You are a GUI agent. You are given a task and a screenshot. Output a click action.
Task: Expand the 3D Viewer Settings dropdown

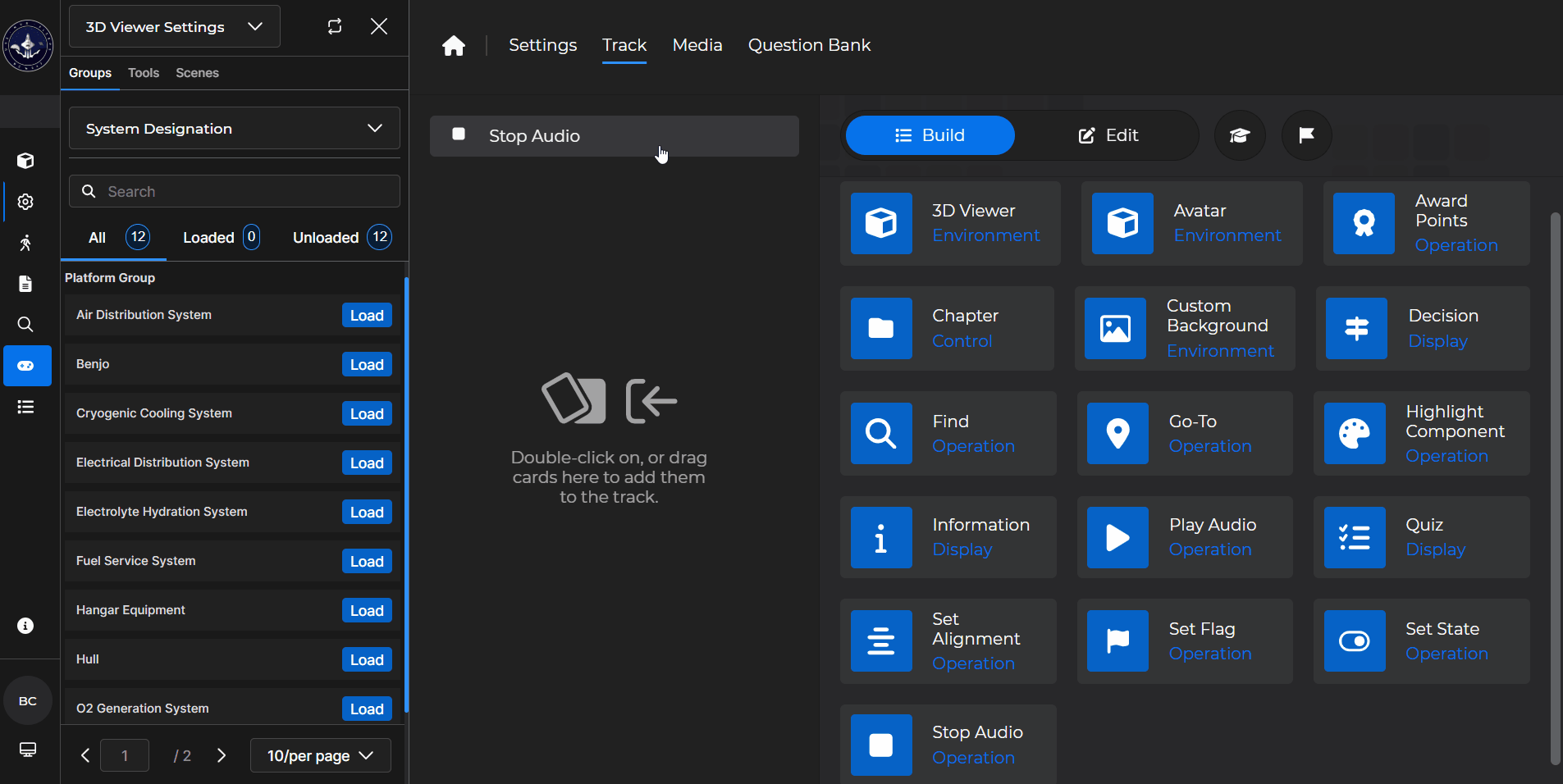coord(175,26)
